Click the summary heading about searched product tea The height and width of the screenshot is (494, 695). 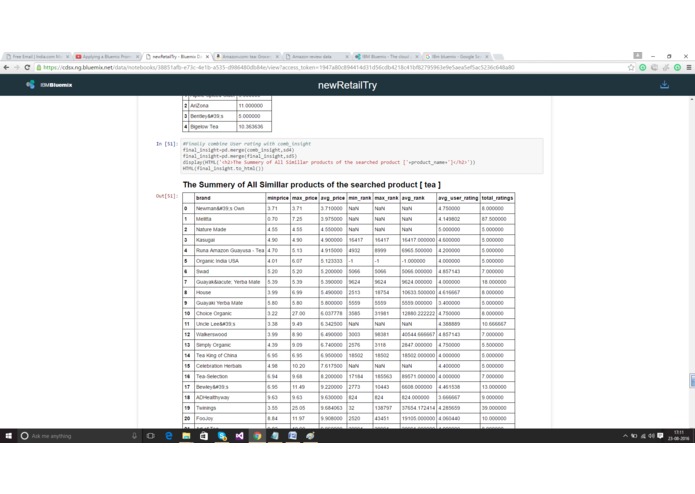click(x=312, y=185)
